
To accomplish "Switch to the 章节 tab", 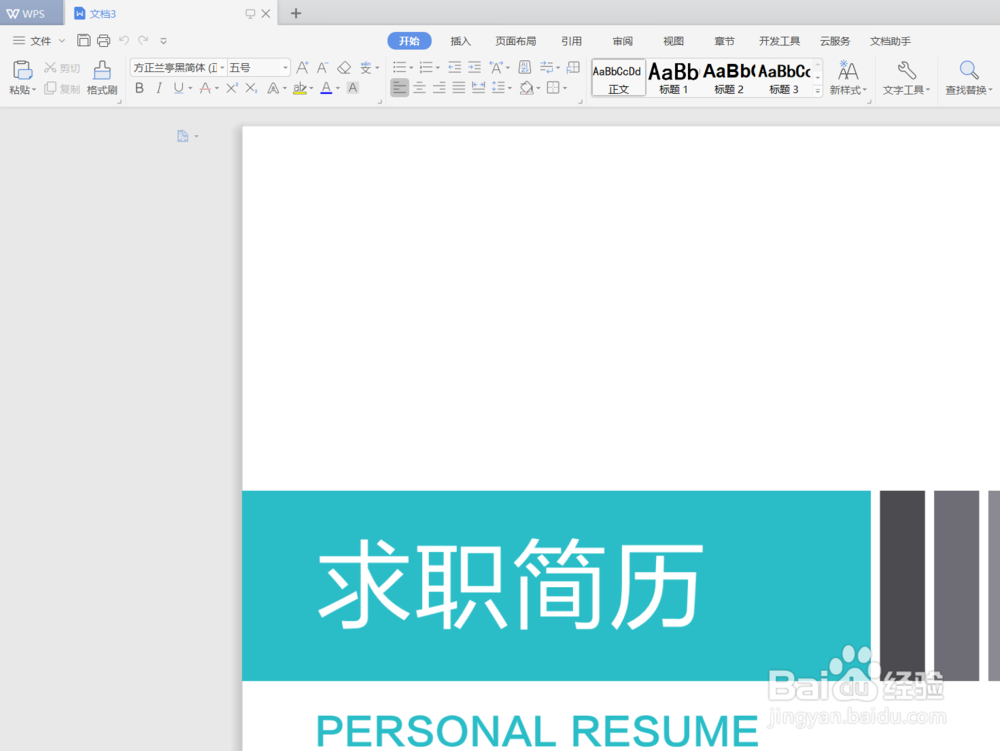I will coord(724,41).
